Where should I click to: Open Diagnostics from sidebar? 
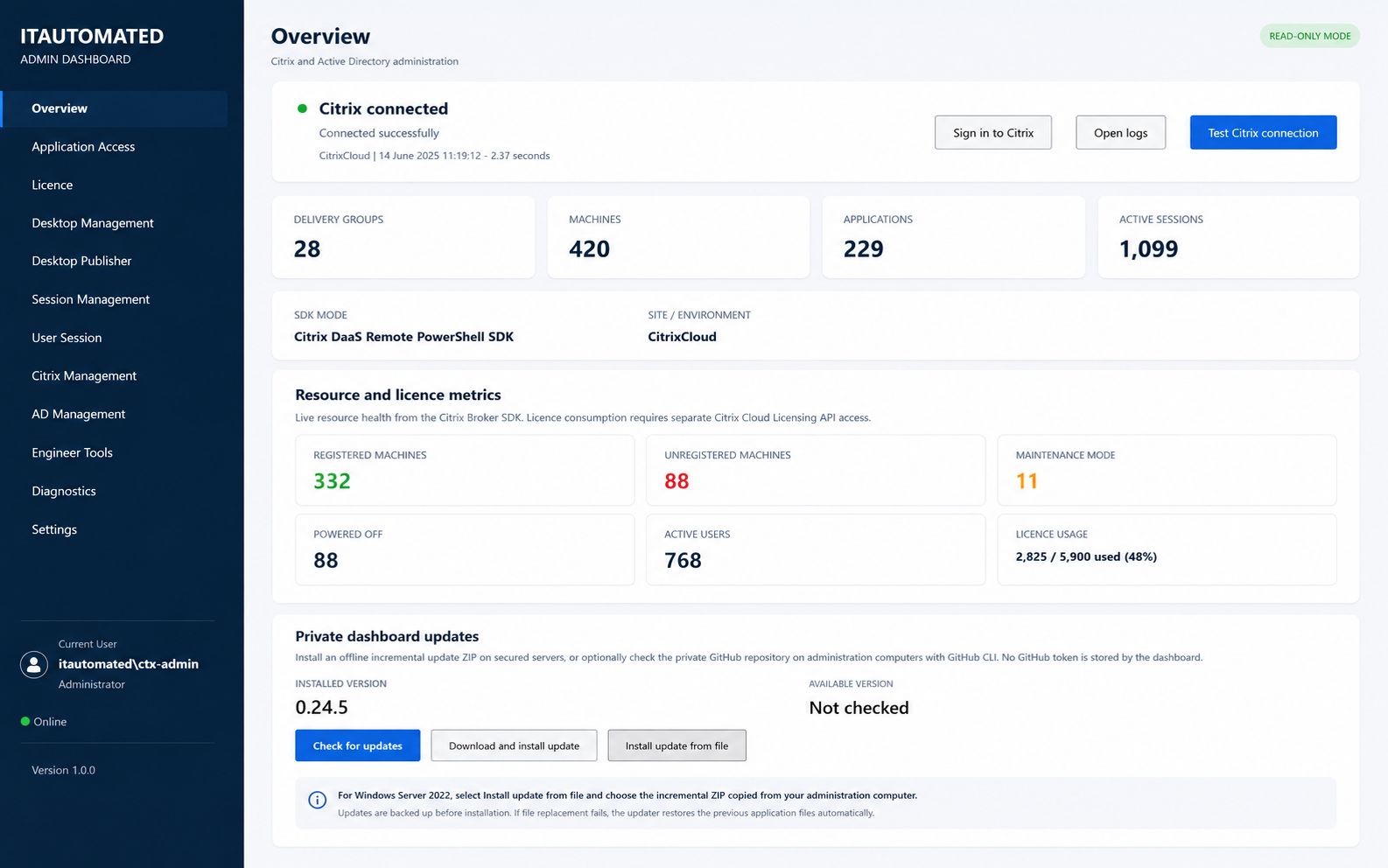pos(114,492)
